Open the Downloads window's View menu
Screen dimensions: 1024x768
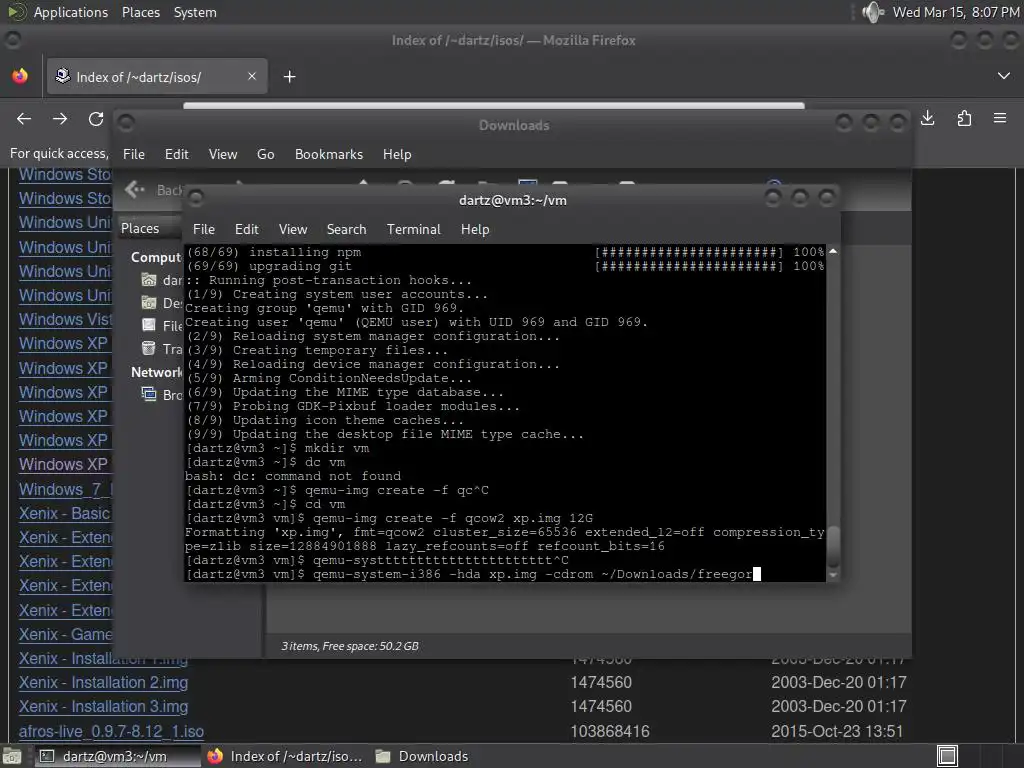(223, 154)
